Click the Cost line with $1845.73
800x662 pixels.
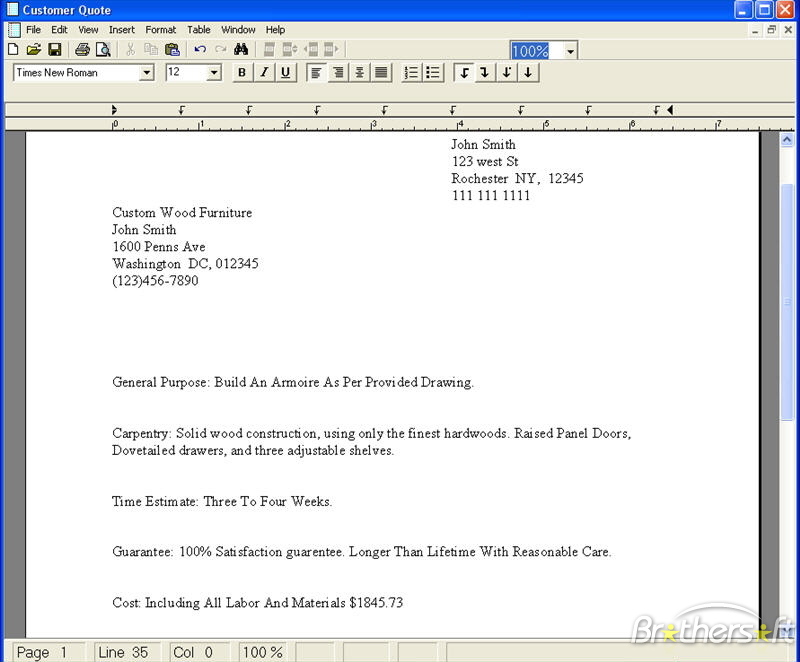pyautogui.click(x=258, y=603)
